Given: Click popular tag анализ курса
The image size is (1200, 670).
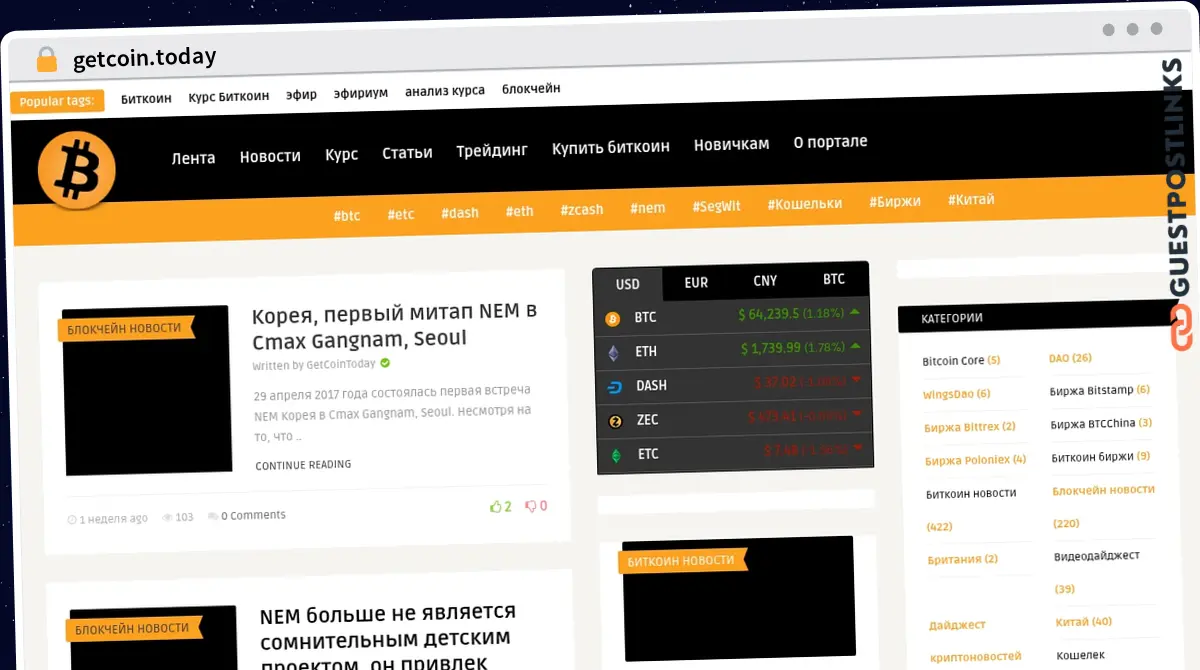Looking at the screenshot, I should (x=445, y=91).
